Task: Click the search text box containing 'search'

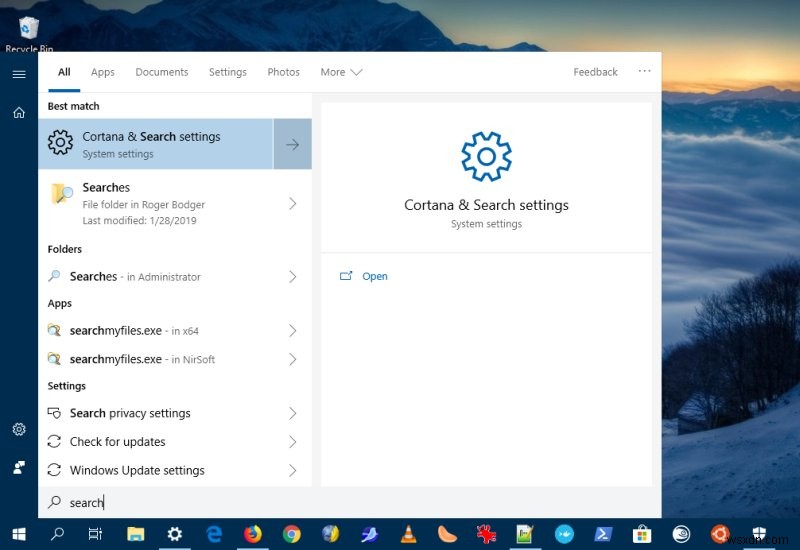Action: 349,503
